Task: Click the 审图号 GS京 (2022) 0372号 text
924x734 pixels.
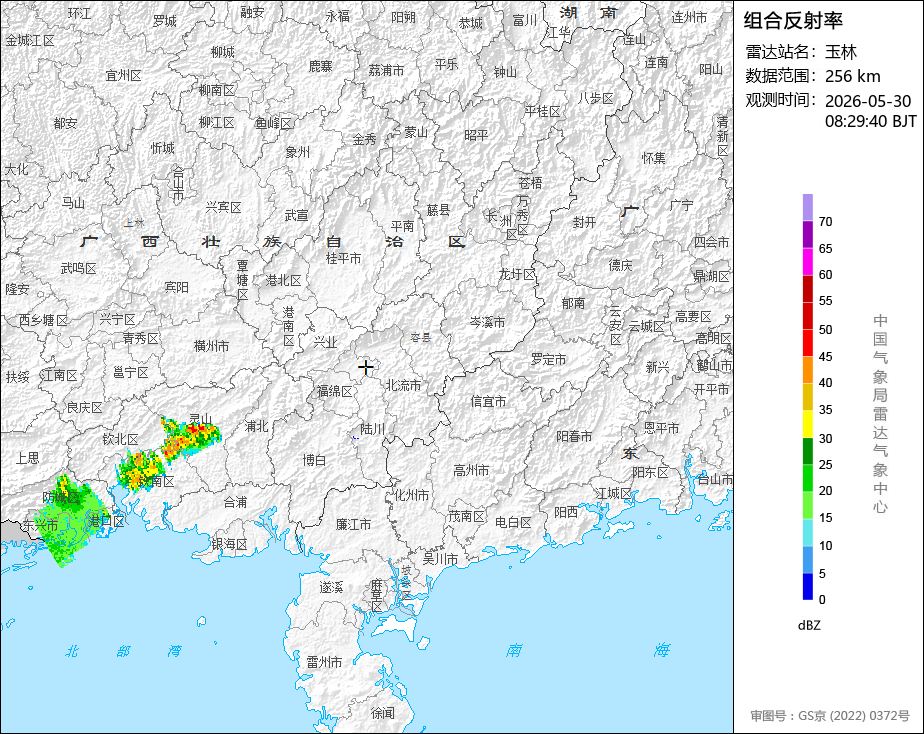Action: pyautogui.click(x=830, y=716)
